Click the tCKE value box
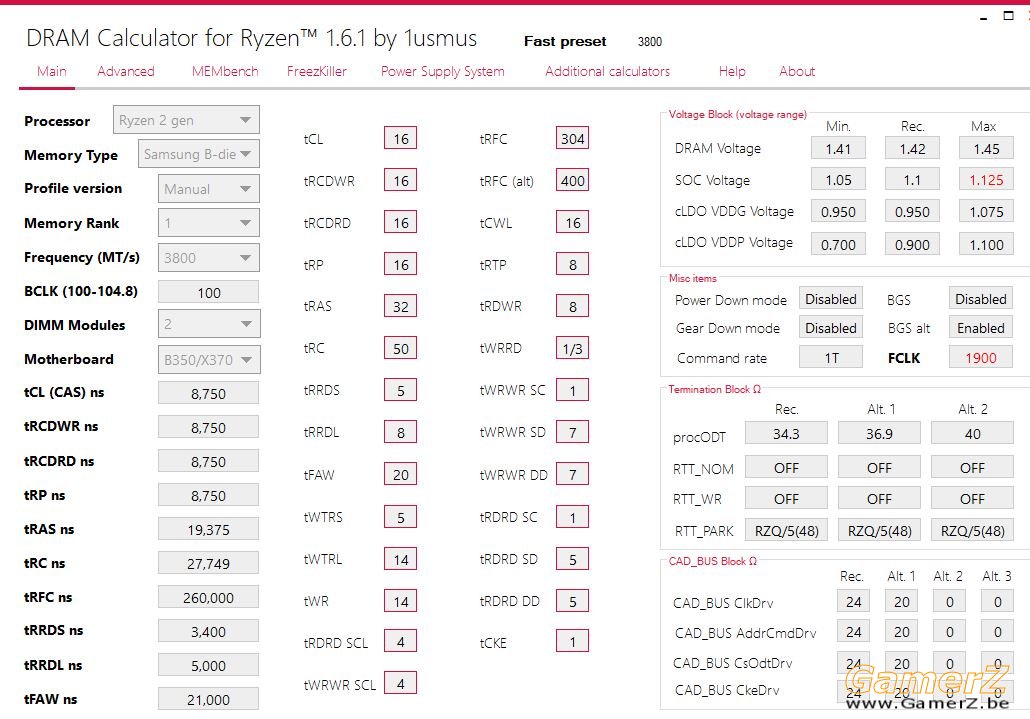The image size is (1030, 719). pos(572,642)
